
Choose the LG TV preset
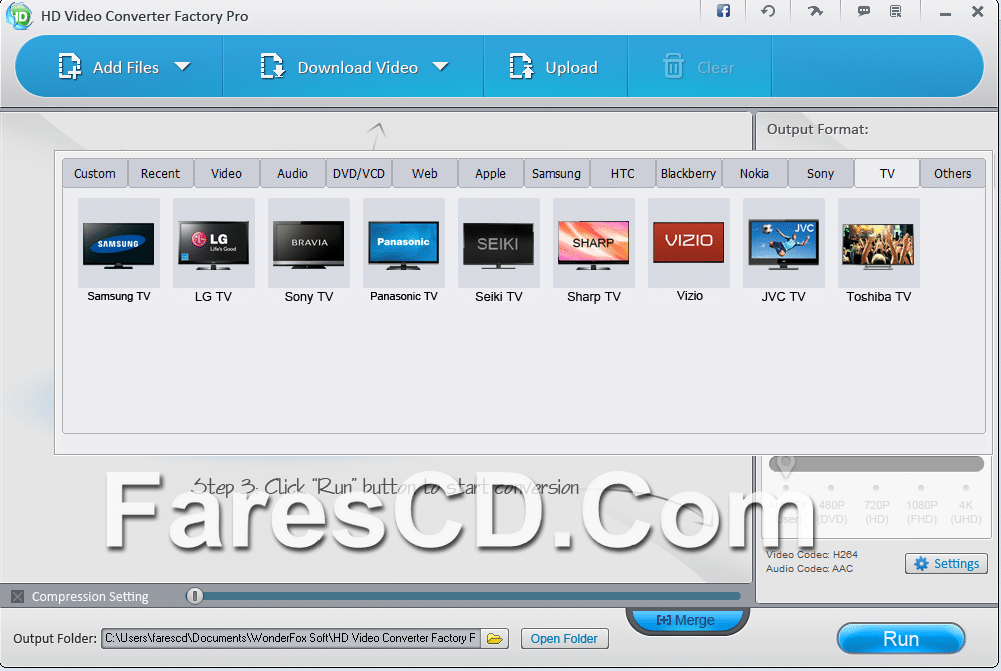click(x=214, y=243)
